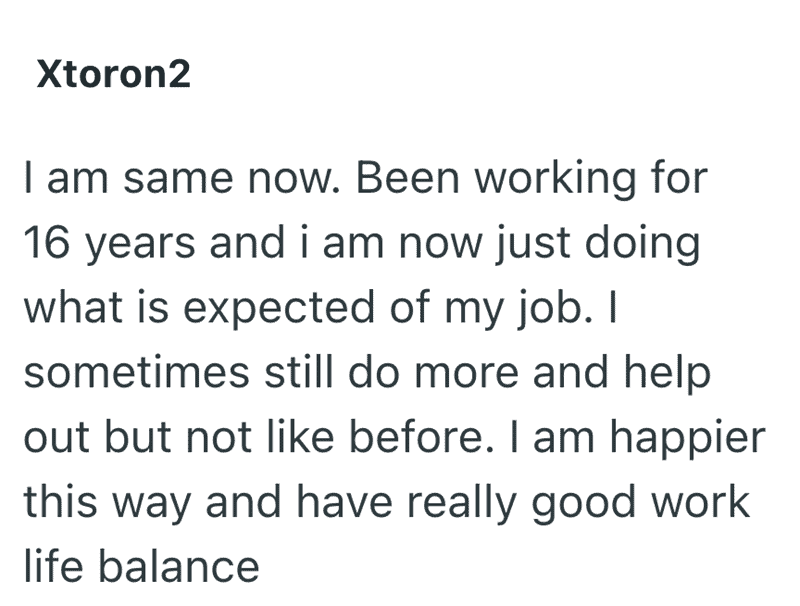Click the number "16" in the comment
800x606 pixels.
click(46, 243)
